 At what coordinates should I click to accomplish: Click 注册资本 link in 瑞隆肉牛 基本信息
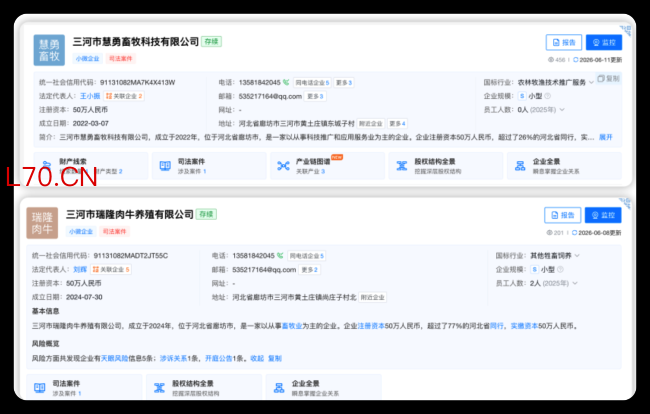click(x=371, y=326)
